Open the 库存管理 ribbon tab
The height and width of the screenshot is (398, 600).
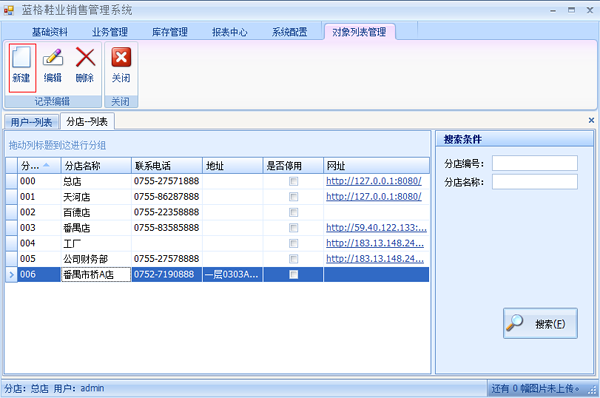(170, 32)
